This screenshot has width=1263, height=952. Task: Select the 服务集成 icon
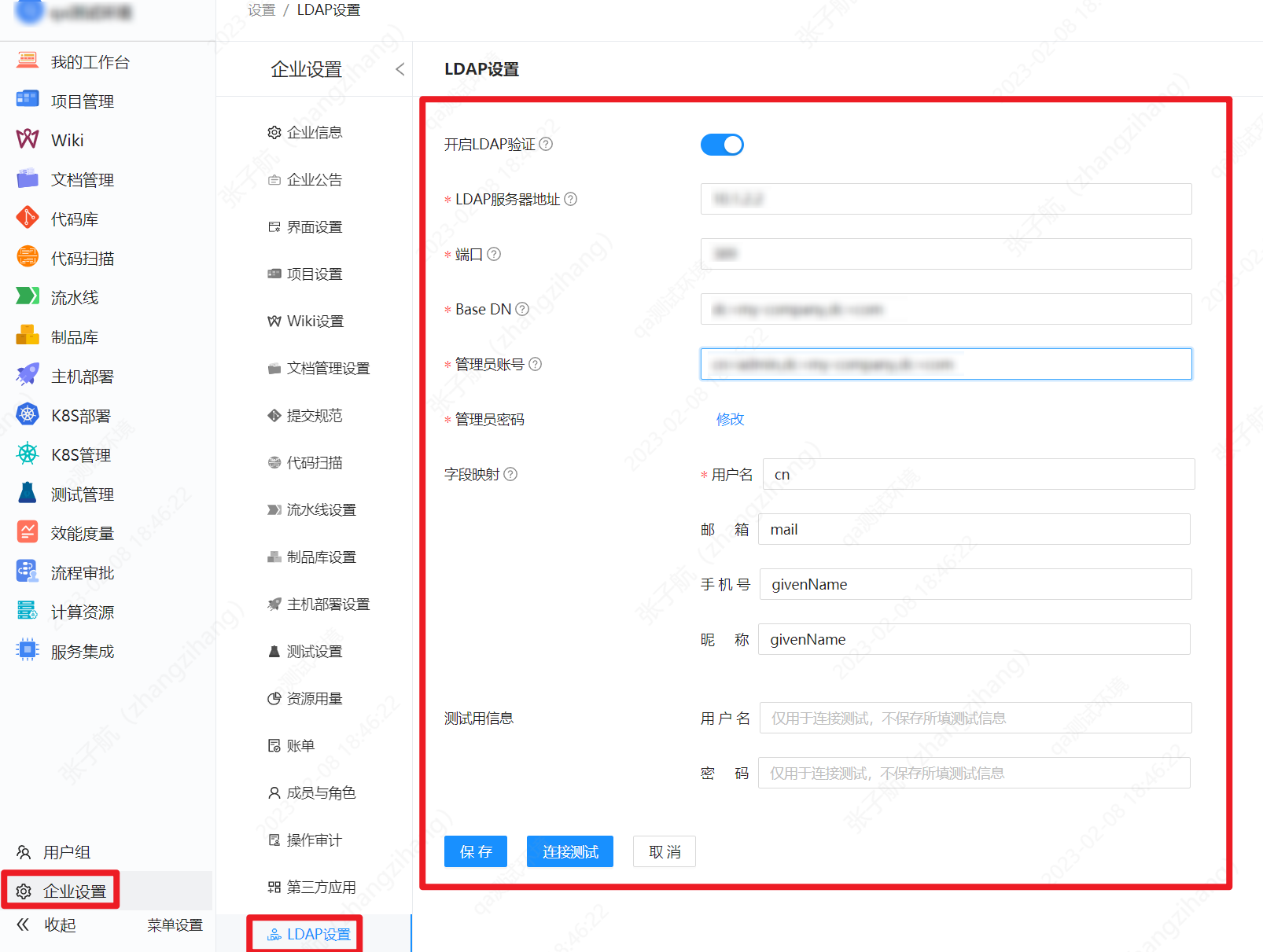[81, 650]
